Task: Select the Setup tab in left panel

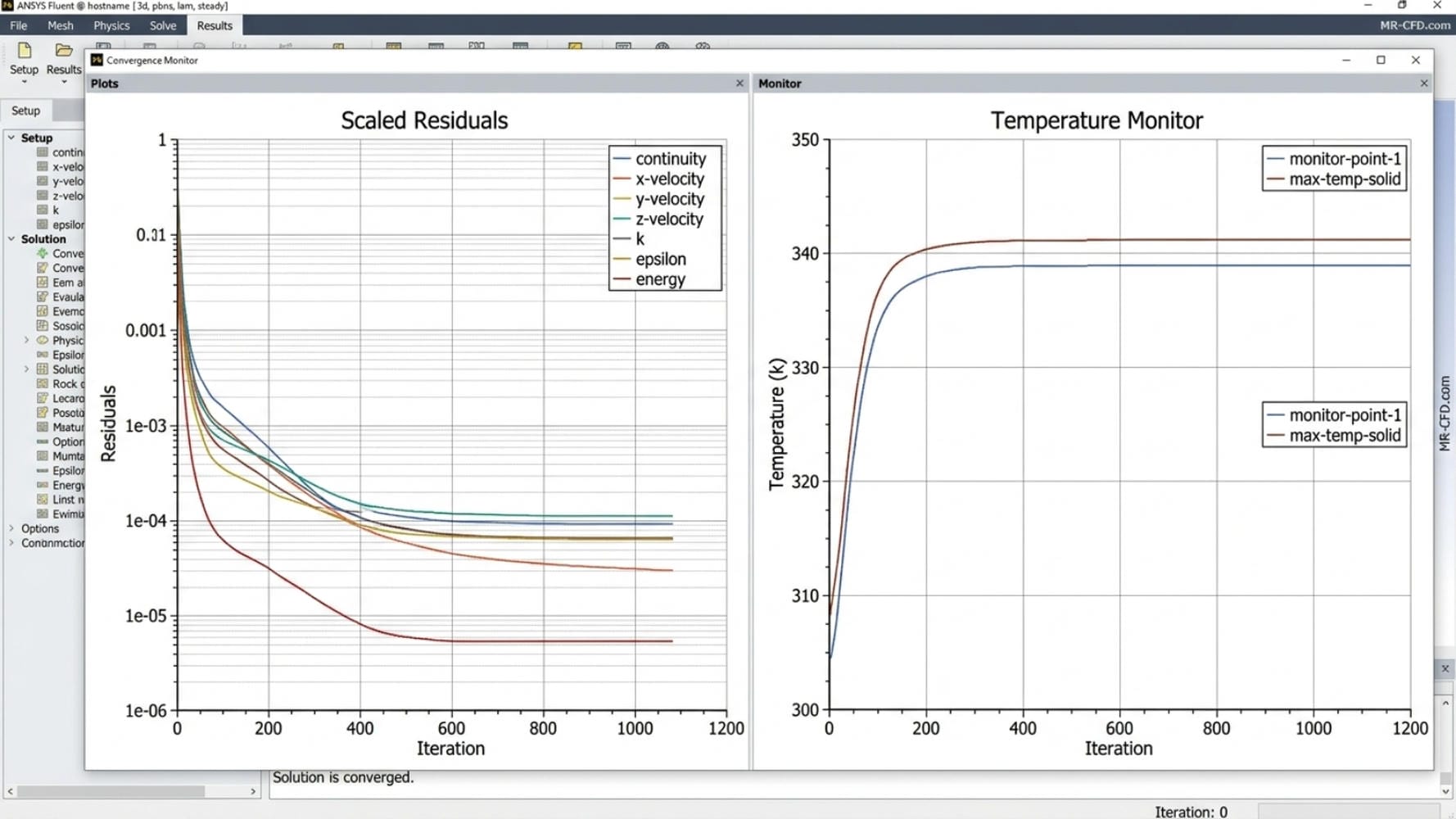Action: pyautogui.click(x=25, y=111)
